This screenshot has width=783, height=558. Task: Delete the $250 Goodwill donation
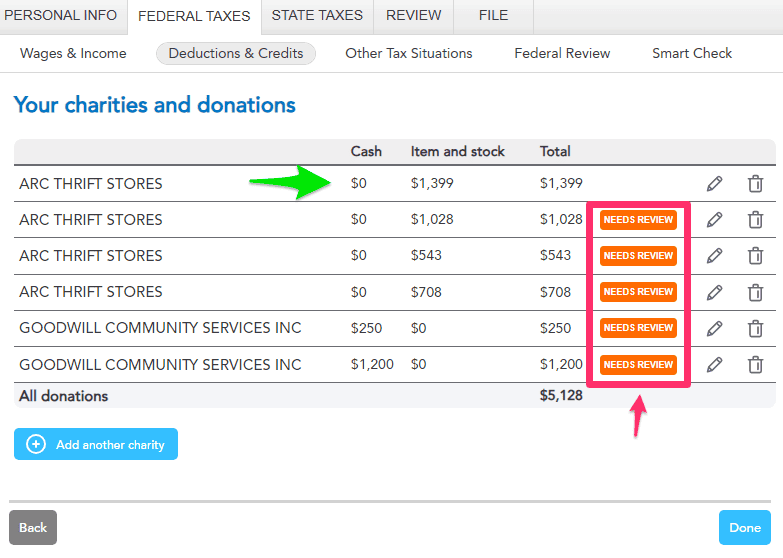coord(755,328)
